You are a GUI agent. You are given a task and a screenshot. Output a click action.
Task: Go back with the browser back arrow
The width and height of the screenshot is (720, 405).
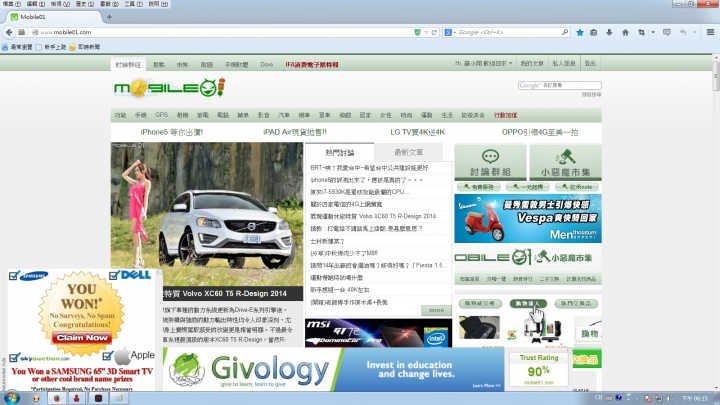(9, 32)
